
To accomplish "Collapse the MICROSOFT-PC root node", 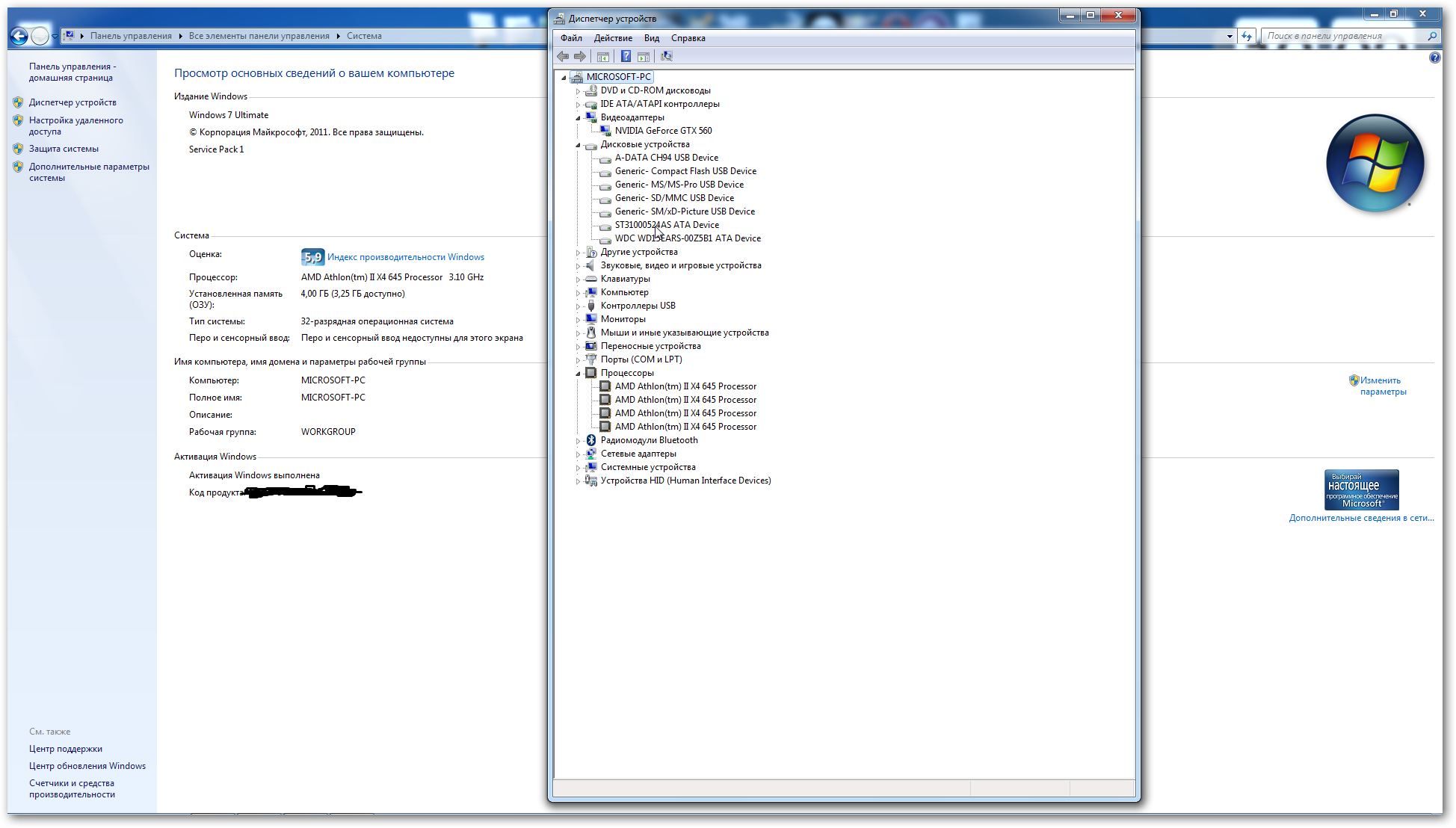I will tap(564, 78).
